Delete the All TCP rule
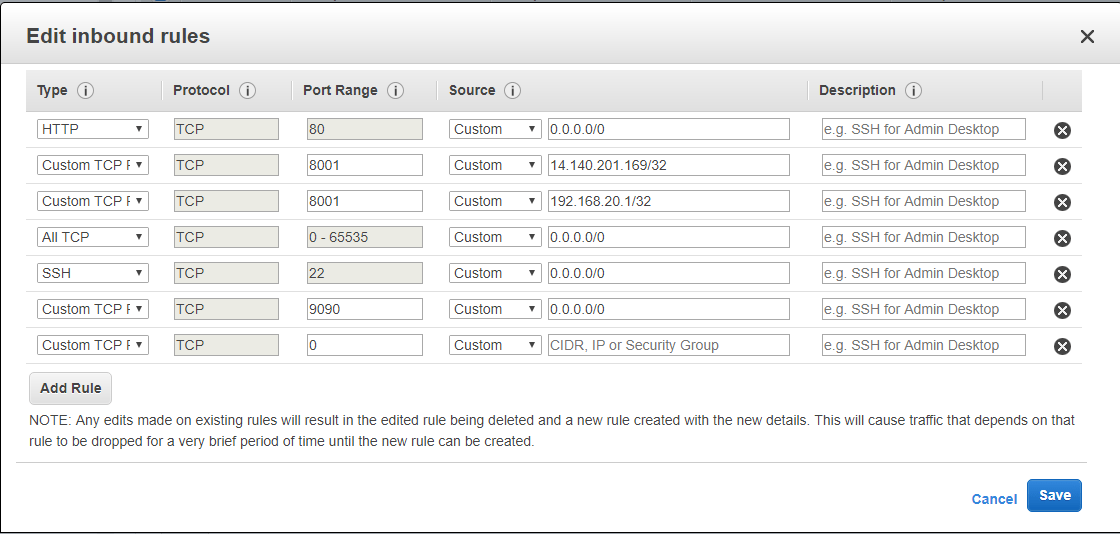This screenshot has height=534, width=1120. click(1062, 238)
